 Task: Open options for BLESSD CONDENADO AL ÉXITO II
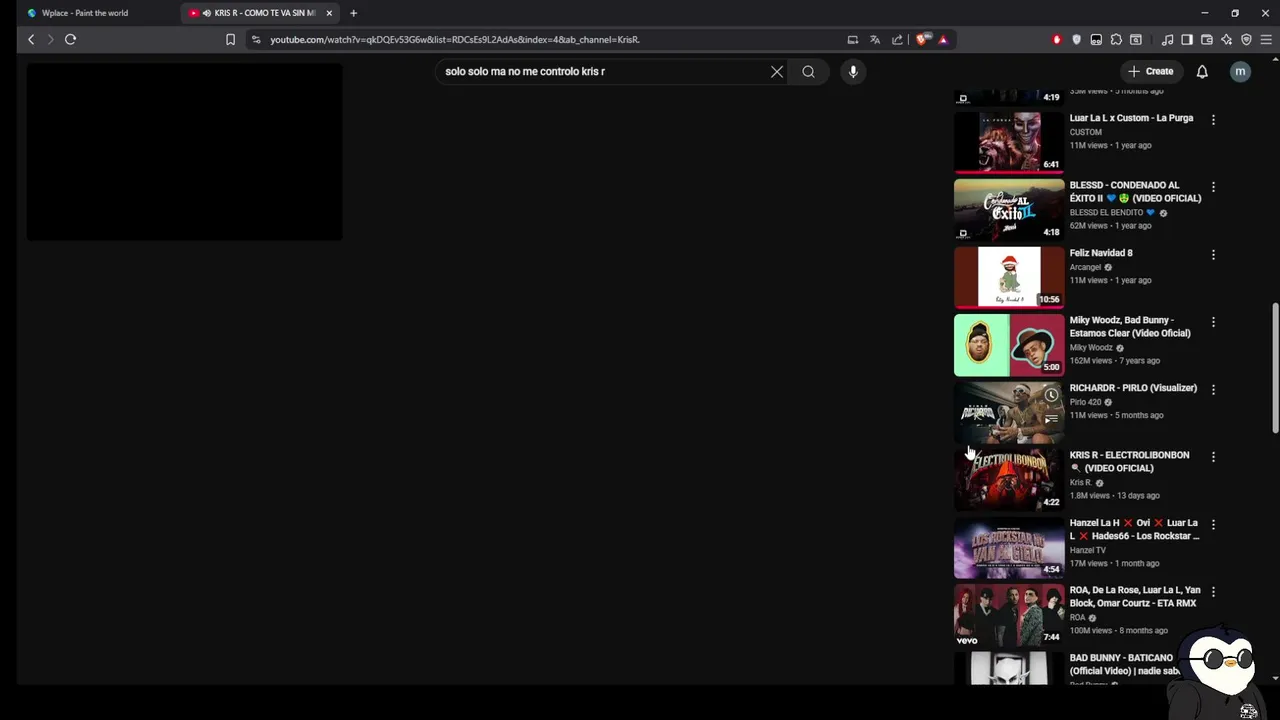click(1213, 187)
